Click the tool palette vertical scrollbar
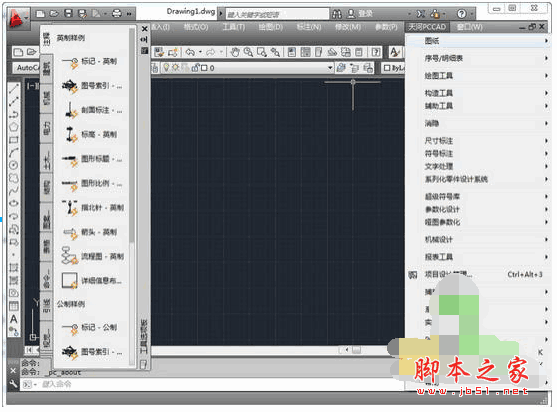Image resolution: width=557 pixels, height=412 pixels. 131,135
